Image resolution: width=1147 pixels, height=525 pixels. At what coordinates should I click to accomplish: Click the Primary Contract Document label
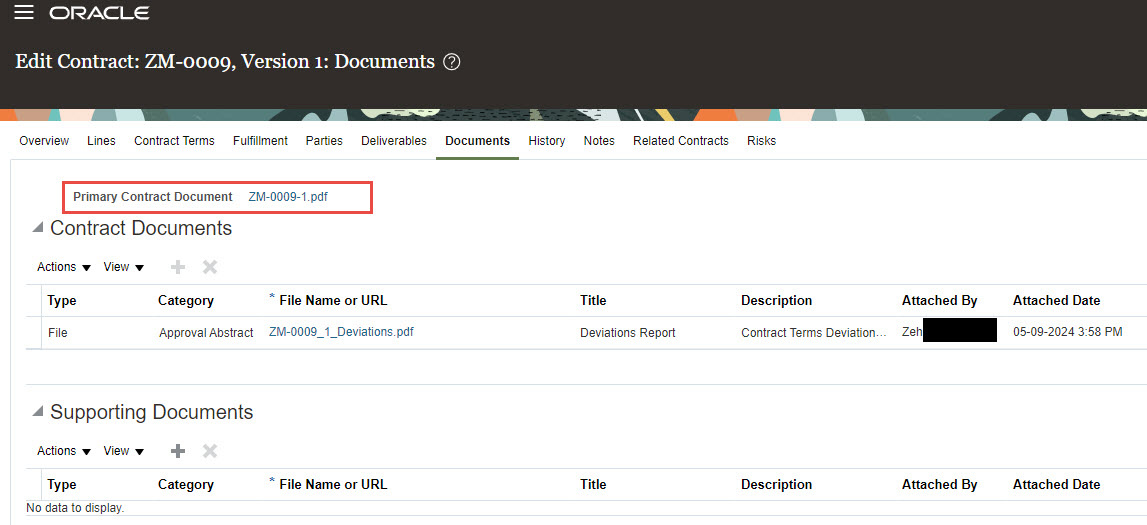pos(153,197)
